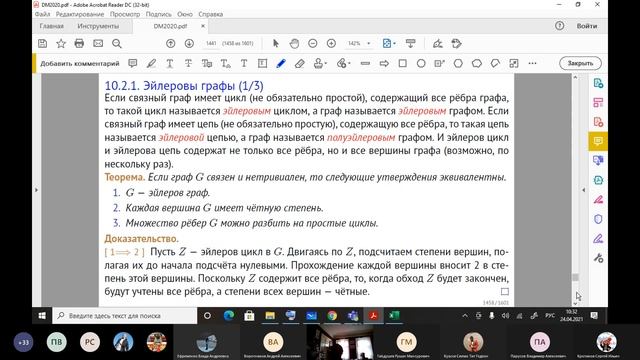Viewport: 640px width, 360px height.
Task: Send file by email envelope icon
Action: tap(98, 43)
